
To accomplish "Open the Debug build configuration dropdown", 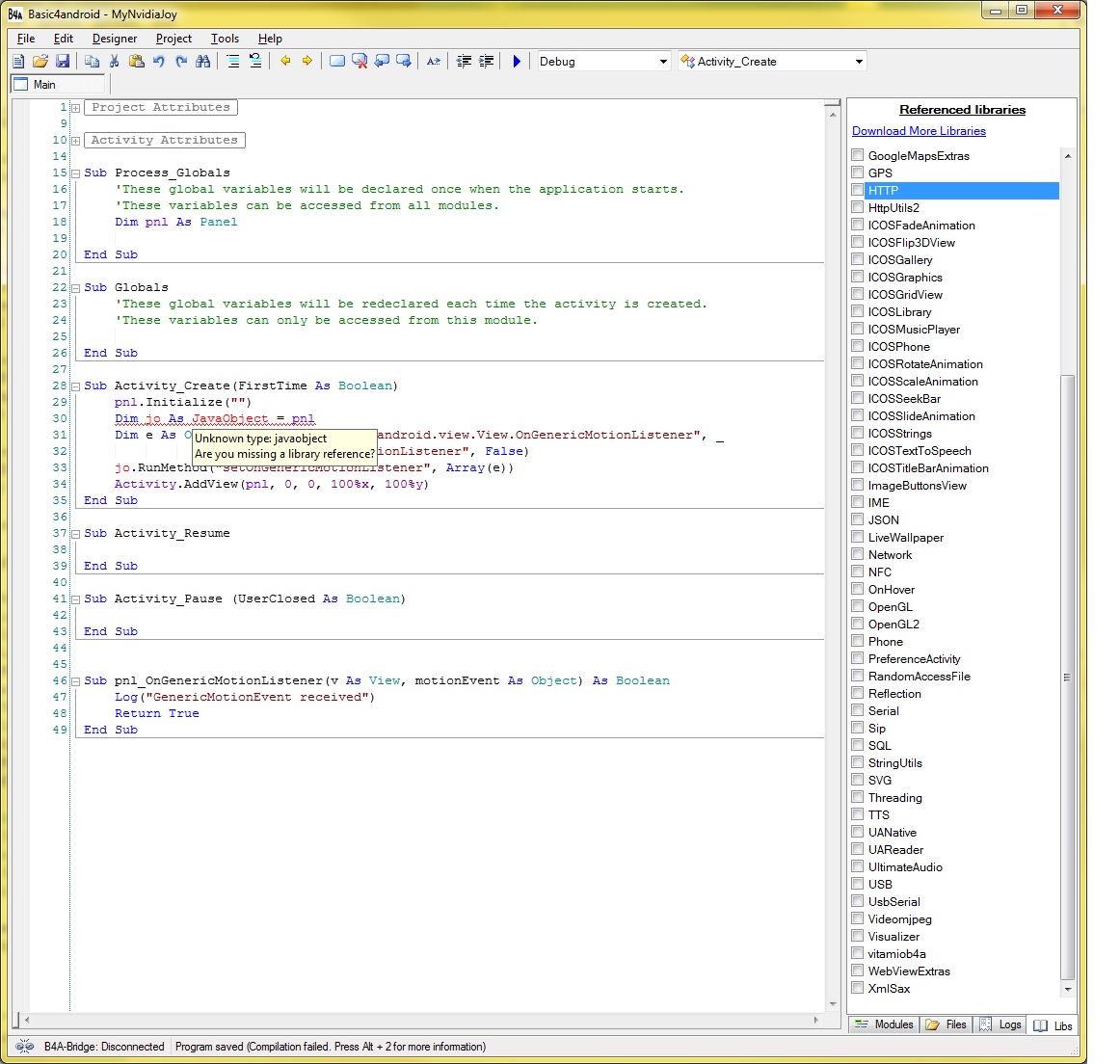I will tap(663, 62).
